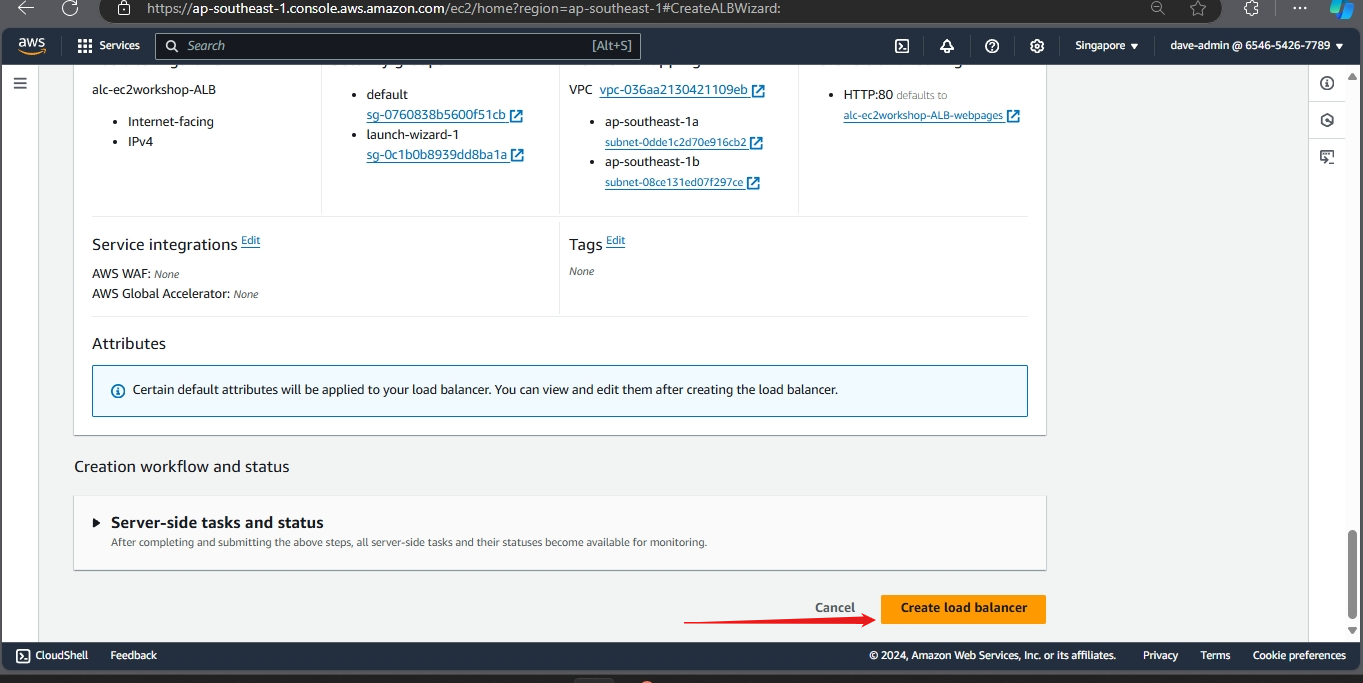Click the Cancel button

pos(834,608)
